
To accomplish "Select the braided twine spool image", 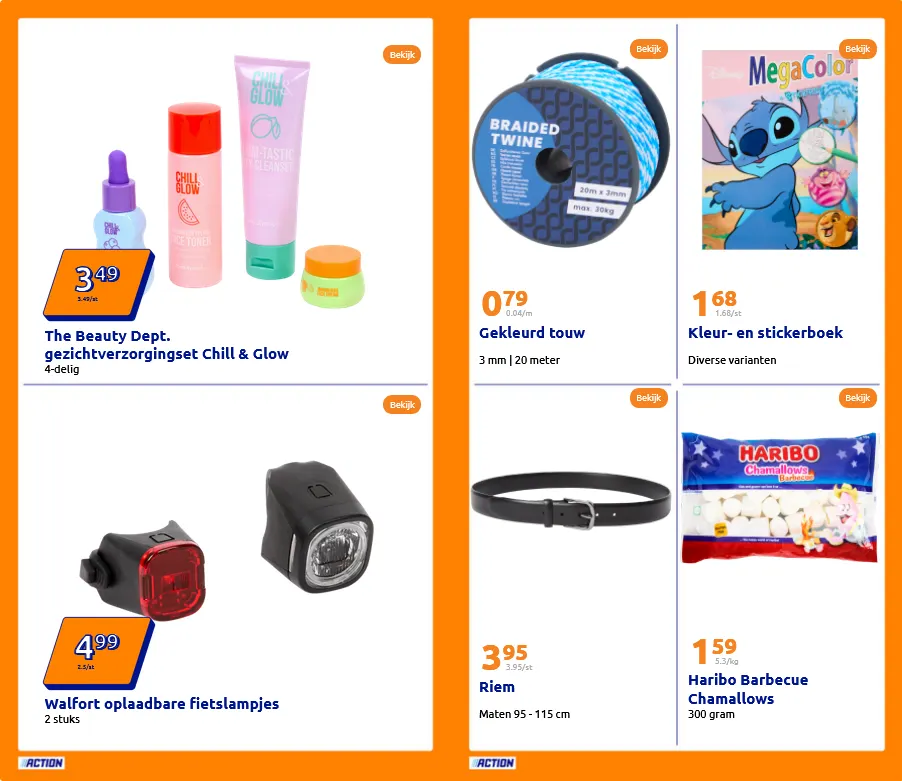I will [571, 151].
